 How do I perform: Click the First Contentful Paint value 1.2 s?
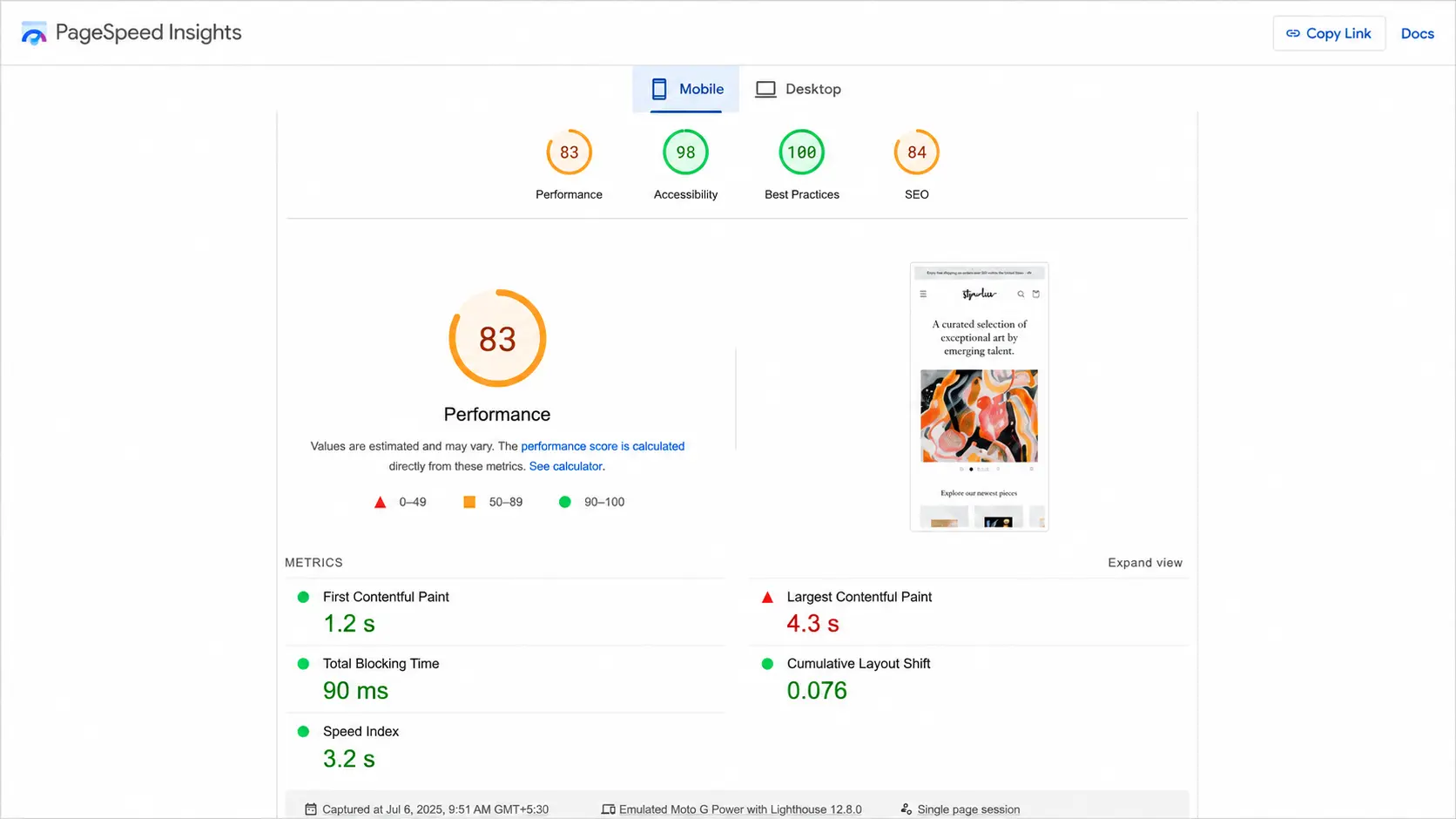[x=349, y=624]
